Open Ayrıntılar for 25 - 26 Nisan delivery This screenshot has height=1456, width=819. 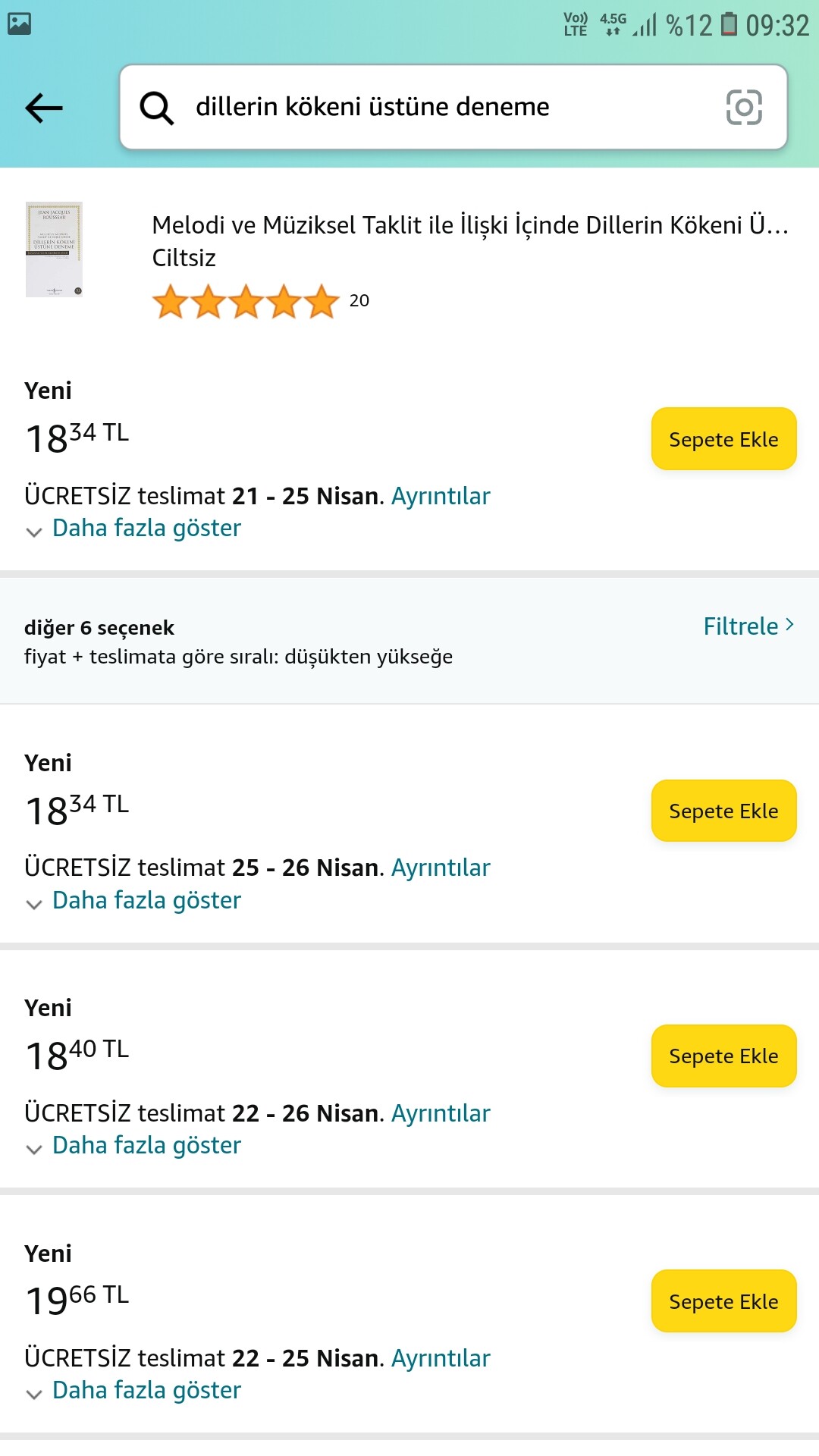441,868
